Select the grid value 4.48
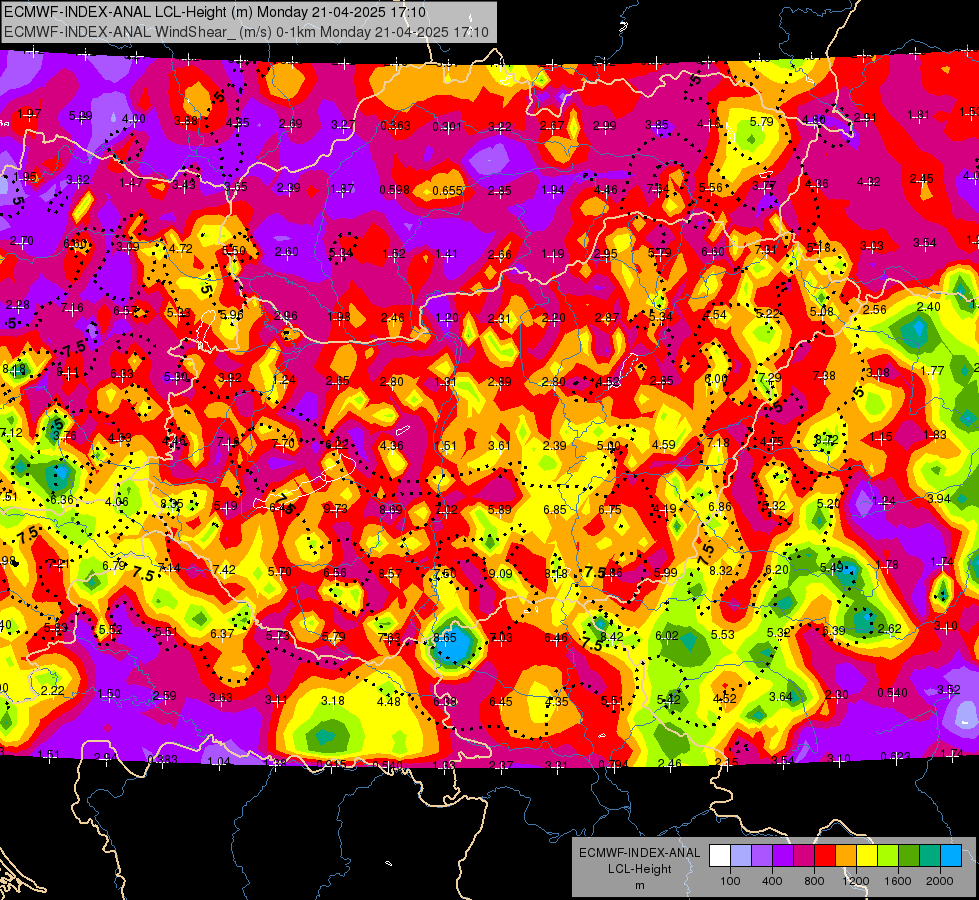Image resolution: width=979 pixels, height=900 pixels. pos(388,701)
